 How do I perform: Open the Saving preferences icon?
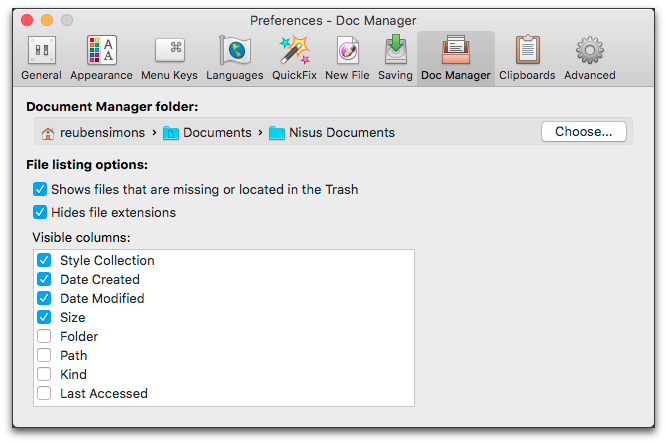pyautogui.click(x=395, y=50)
